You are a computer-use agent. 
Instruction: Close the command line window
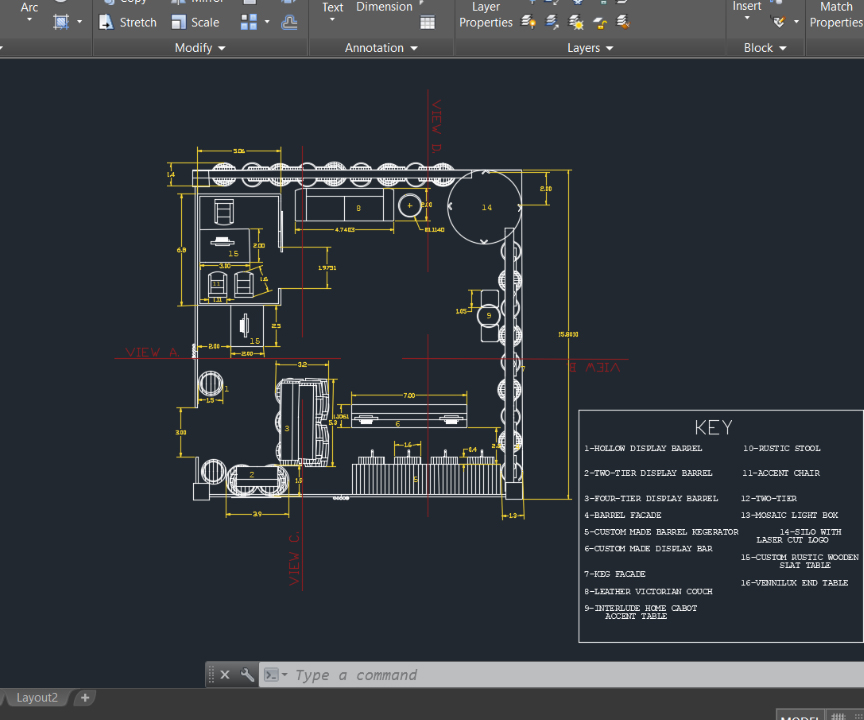click(x=225, y=675)
